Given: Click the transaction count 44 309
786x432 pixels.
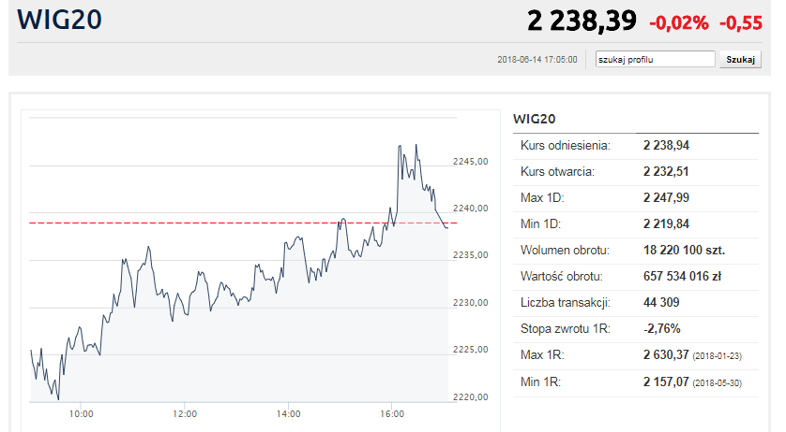Looking at the screenshot, I should tap(661, 303).
